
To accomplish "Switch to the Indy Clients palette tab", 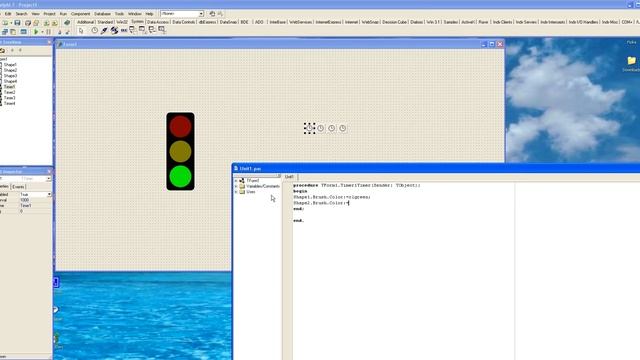I will click(502, 22).
